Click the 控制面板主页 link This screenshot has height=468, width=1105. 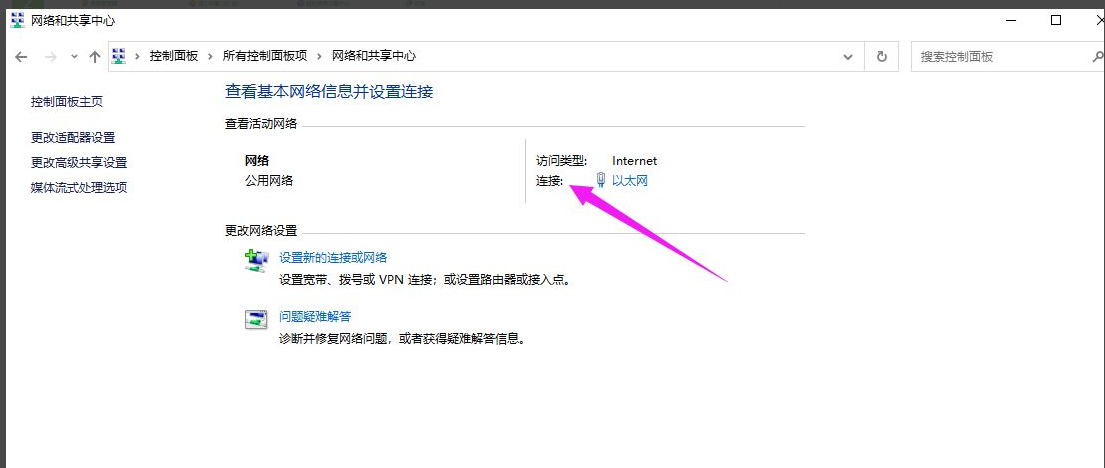point(67,102)
